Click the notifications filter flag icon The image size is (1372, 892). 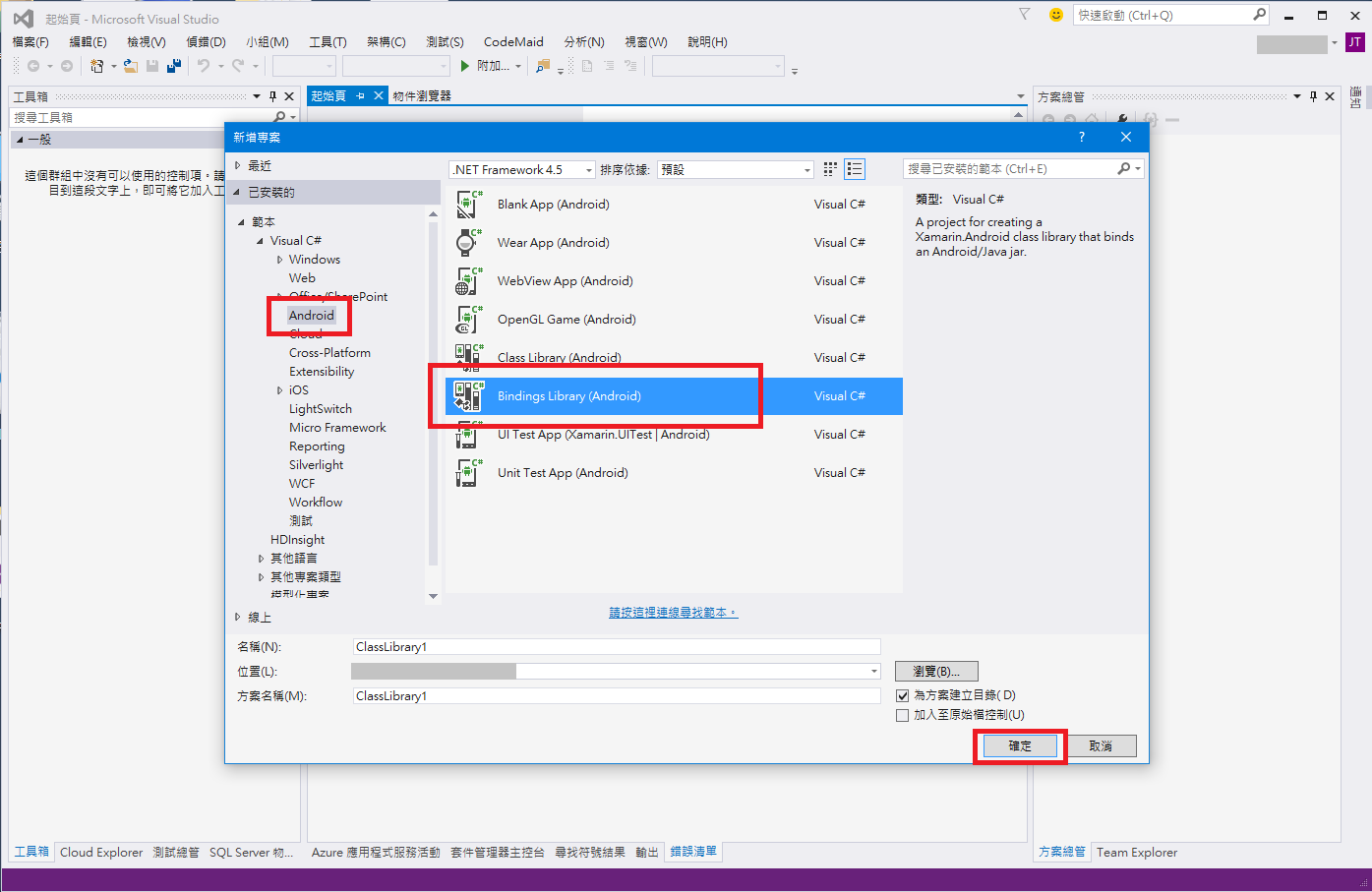pyautogui.click(x=1025, y=15)
